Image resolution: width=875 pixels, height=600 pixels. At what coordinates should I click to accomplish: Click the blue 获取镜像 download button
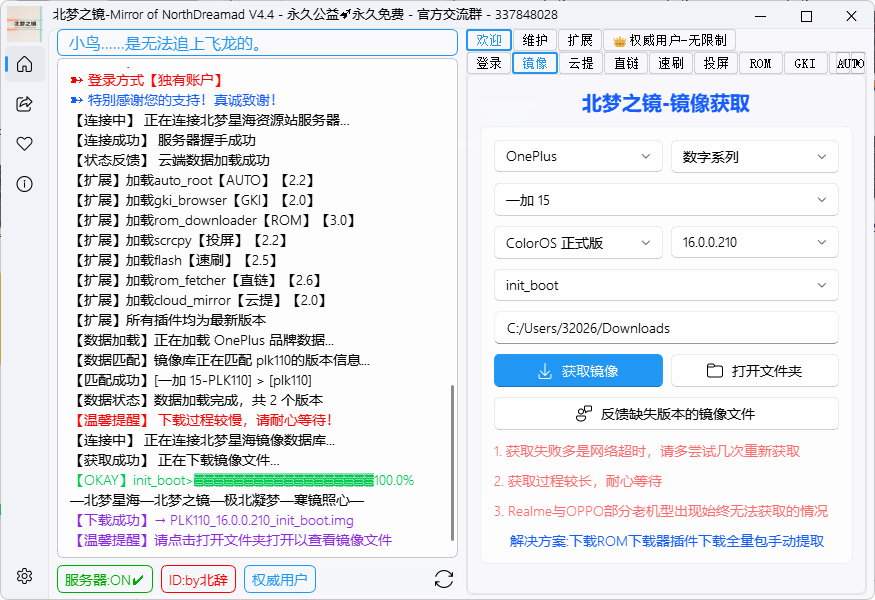pos(578,371)
